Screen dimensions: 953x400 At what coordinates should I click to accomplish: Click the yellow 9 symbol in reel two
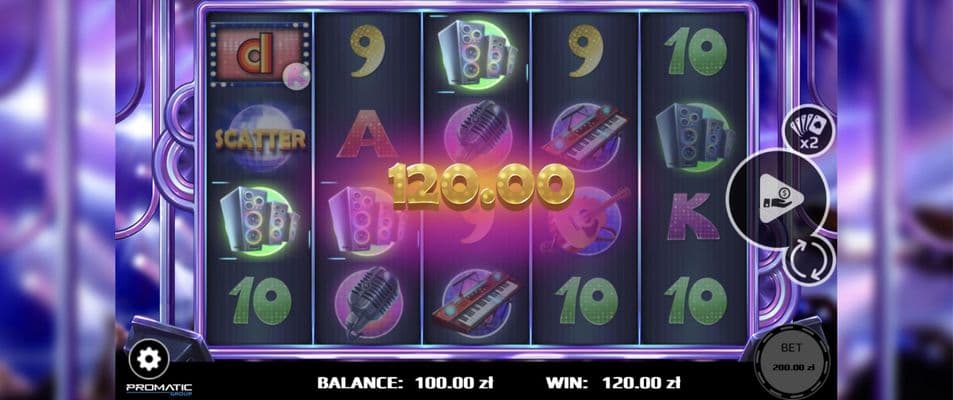368,50
